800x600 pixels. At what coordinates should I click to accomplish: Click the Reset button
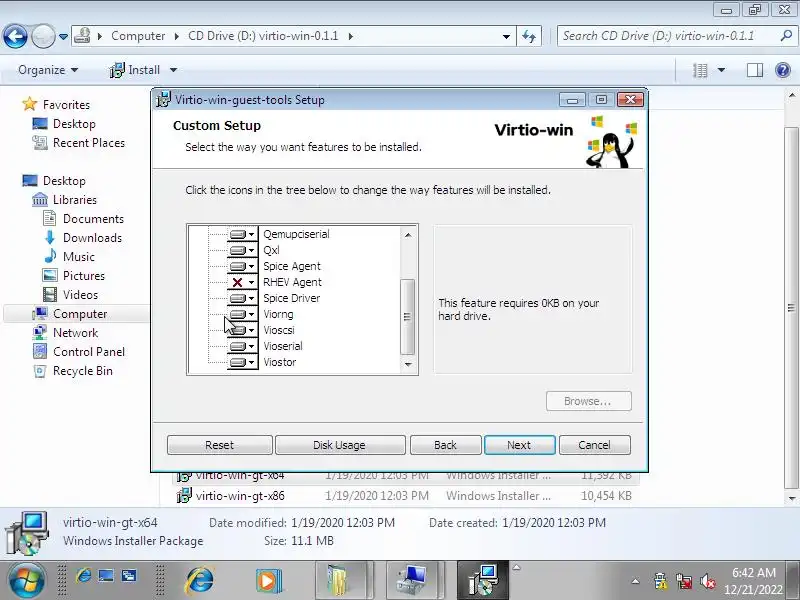coord(219,445)
